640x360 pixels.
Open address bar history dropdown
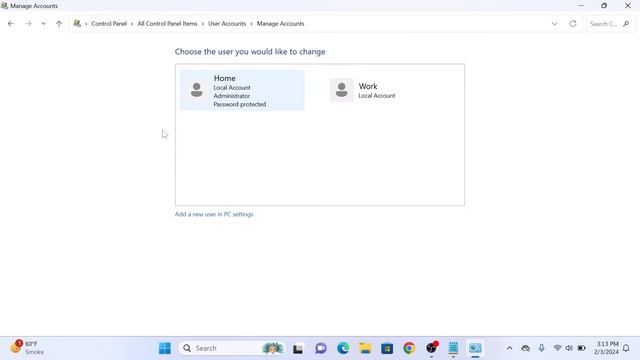pyautogui.click(x=555, y=24)
